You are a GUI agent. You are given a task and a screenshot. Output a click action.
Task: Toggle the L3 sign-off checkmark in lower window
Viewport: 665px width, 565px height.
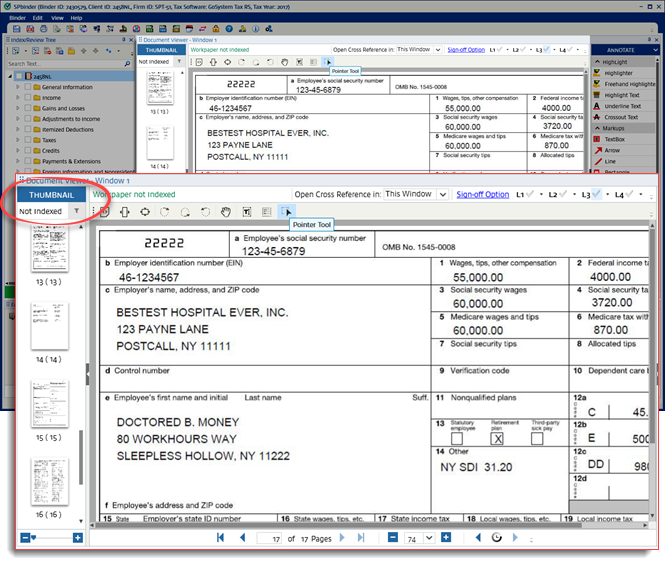click(598, 194)
